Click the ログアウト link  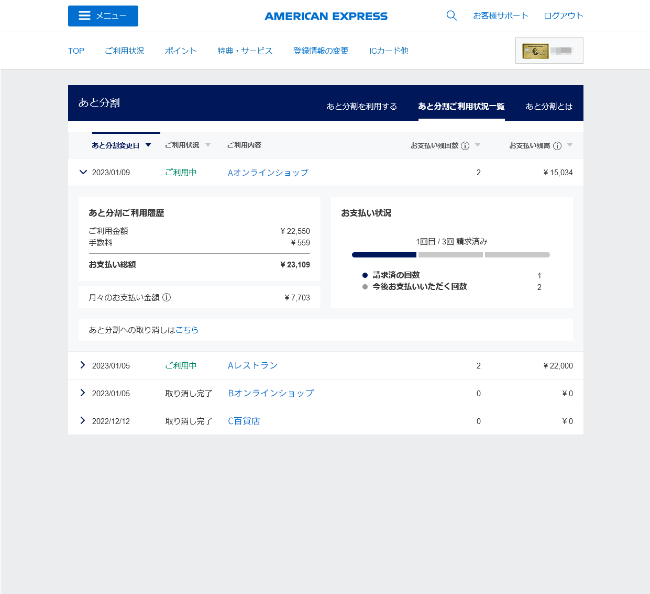click(563, 16)
